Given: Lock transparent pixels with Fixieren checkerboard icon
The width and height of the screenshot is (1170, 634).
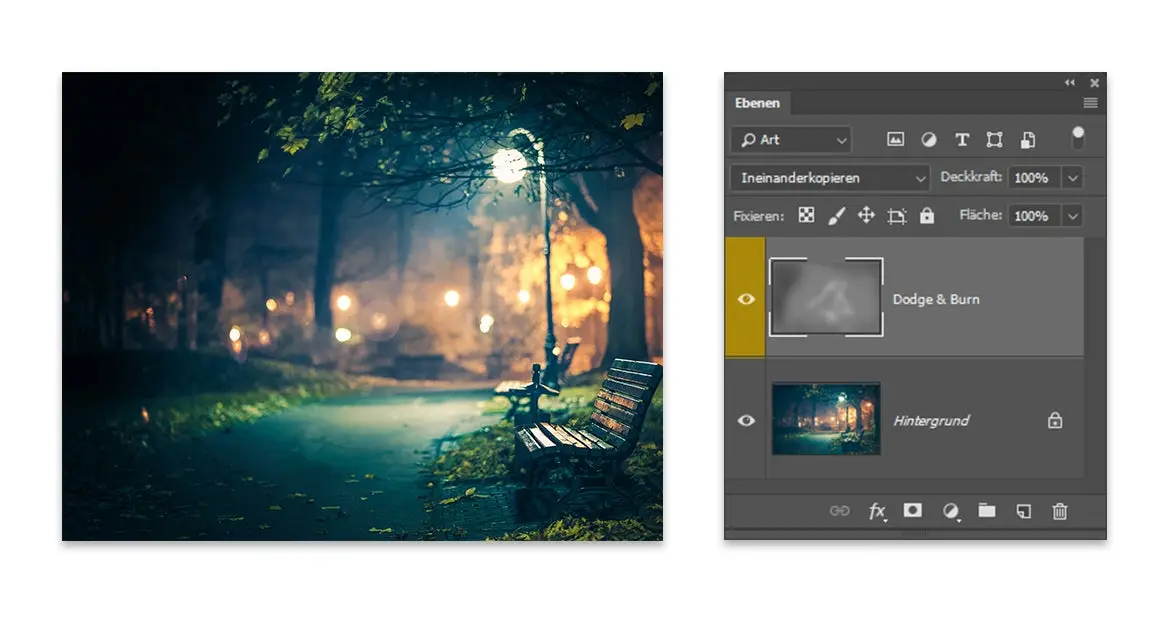Looking at the screenshot, I should pyautogui.click(x=805, y=215).
